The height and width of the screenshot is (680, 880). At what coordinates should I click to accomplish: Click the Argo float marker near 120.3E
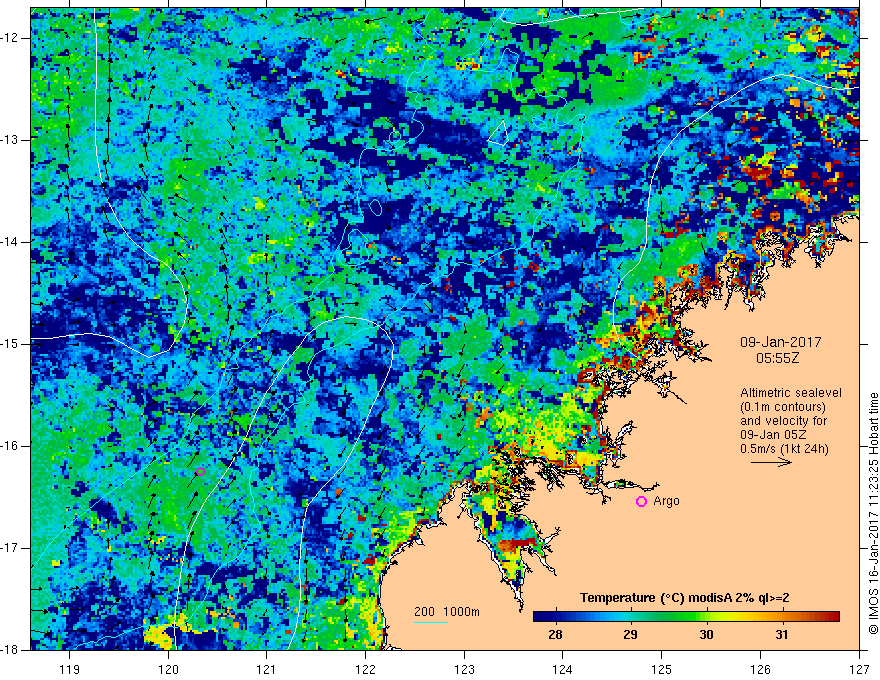tap(200, 471)
